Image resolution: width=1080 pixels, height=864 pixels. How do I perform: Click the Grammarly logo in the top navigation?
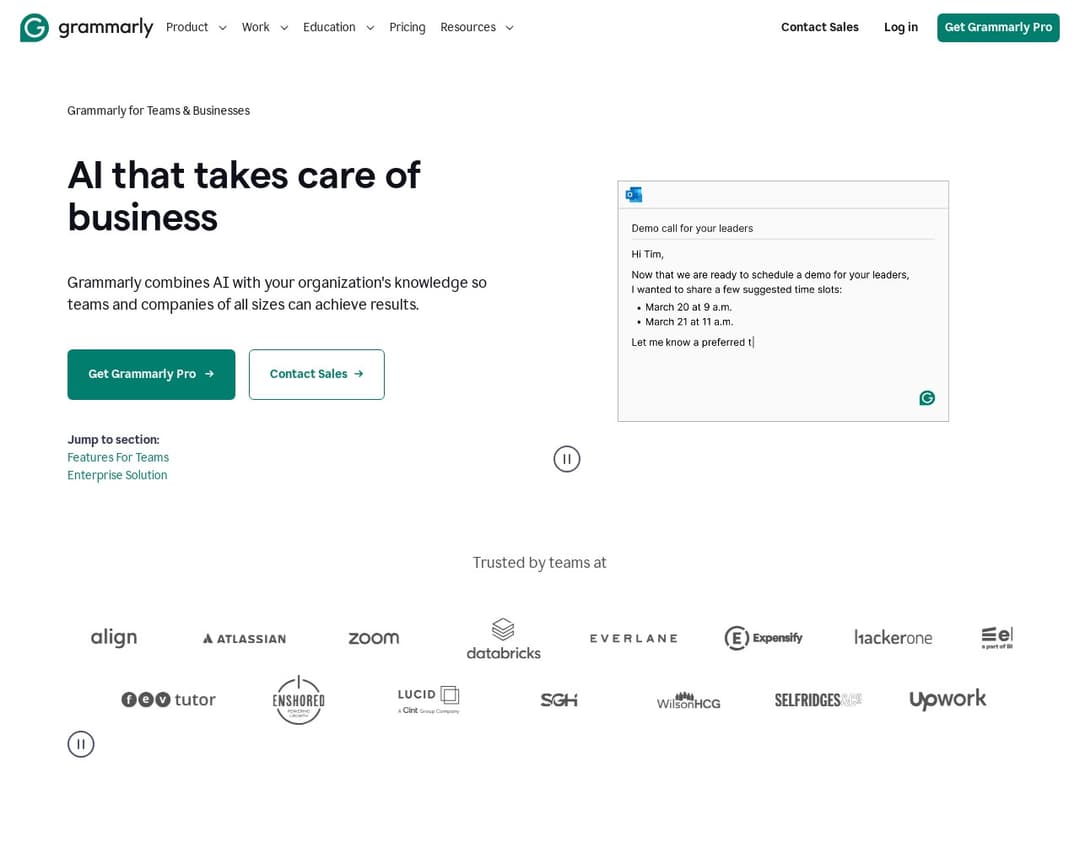click(x=86, y=27)
